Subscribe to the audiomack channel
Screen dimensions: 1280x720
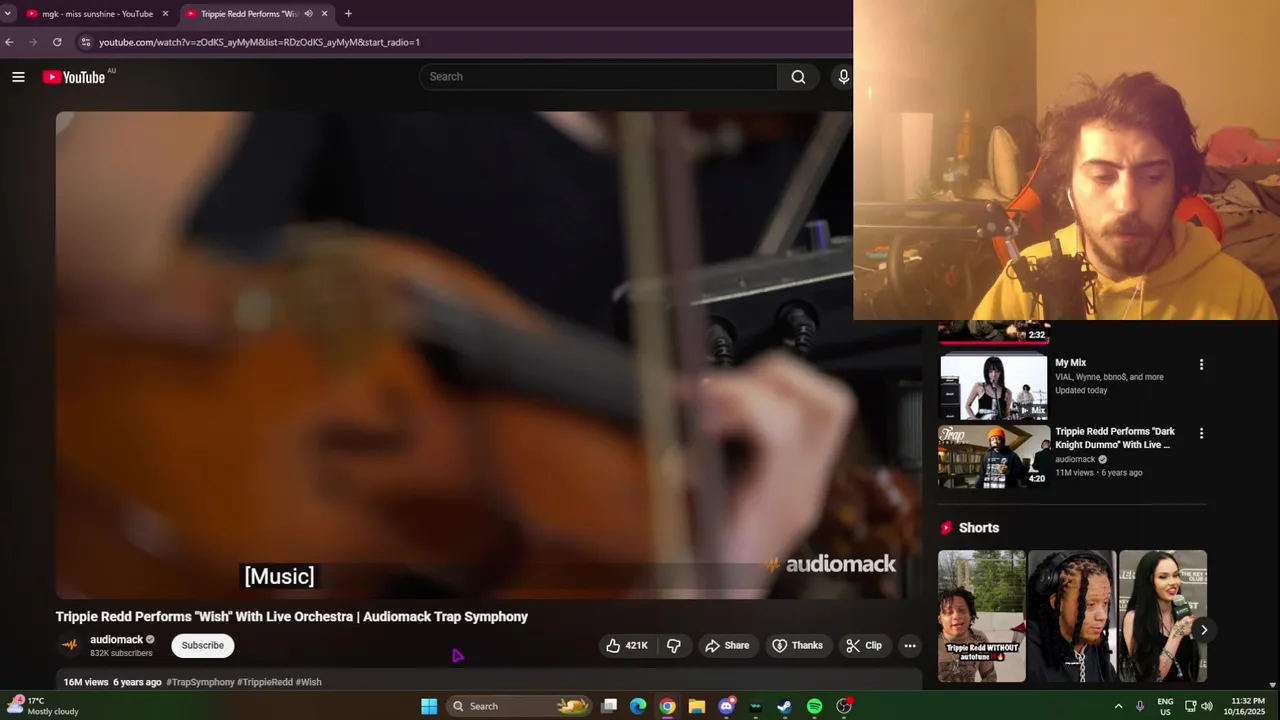click(x=203, y=646)
